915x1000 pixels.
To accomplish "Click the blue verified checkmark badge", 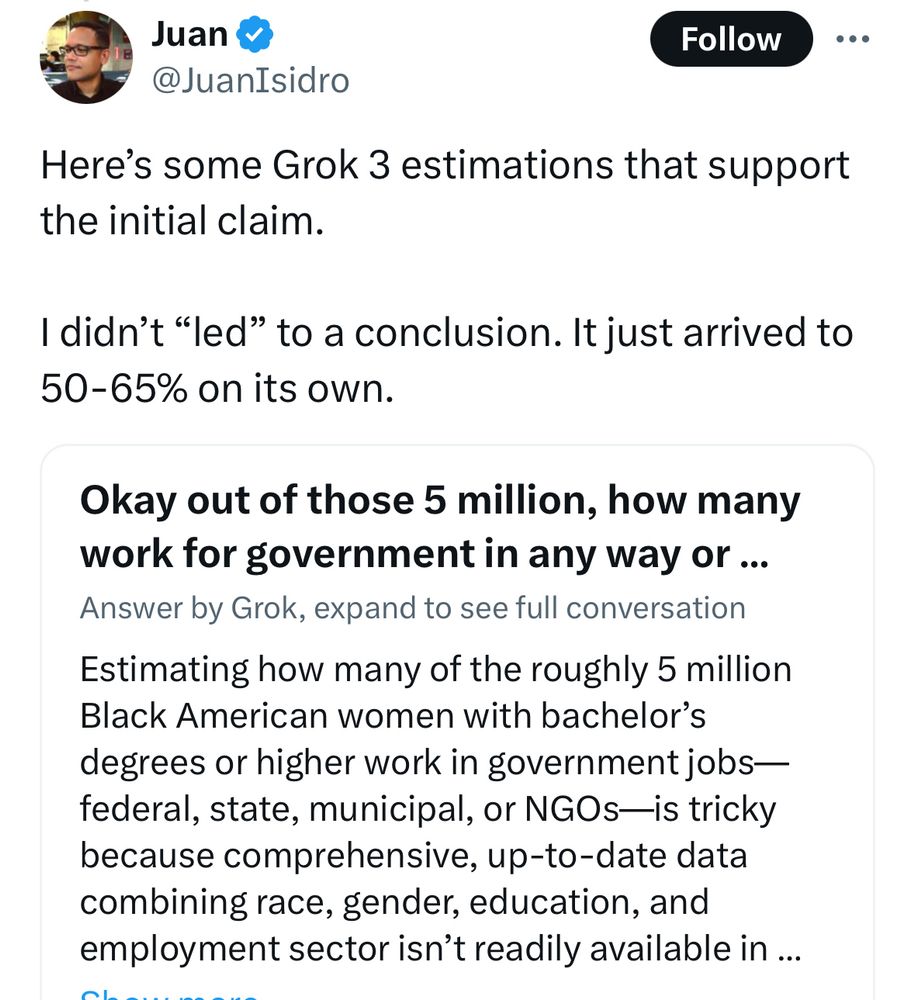I will 255,35.
